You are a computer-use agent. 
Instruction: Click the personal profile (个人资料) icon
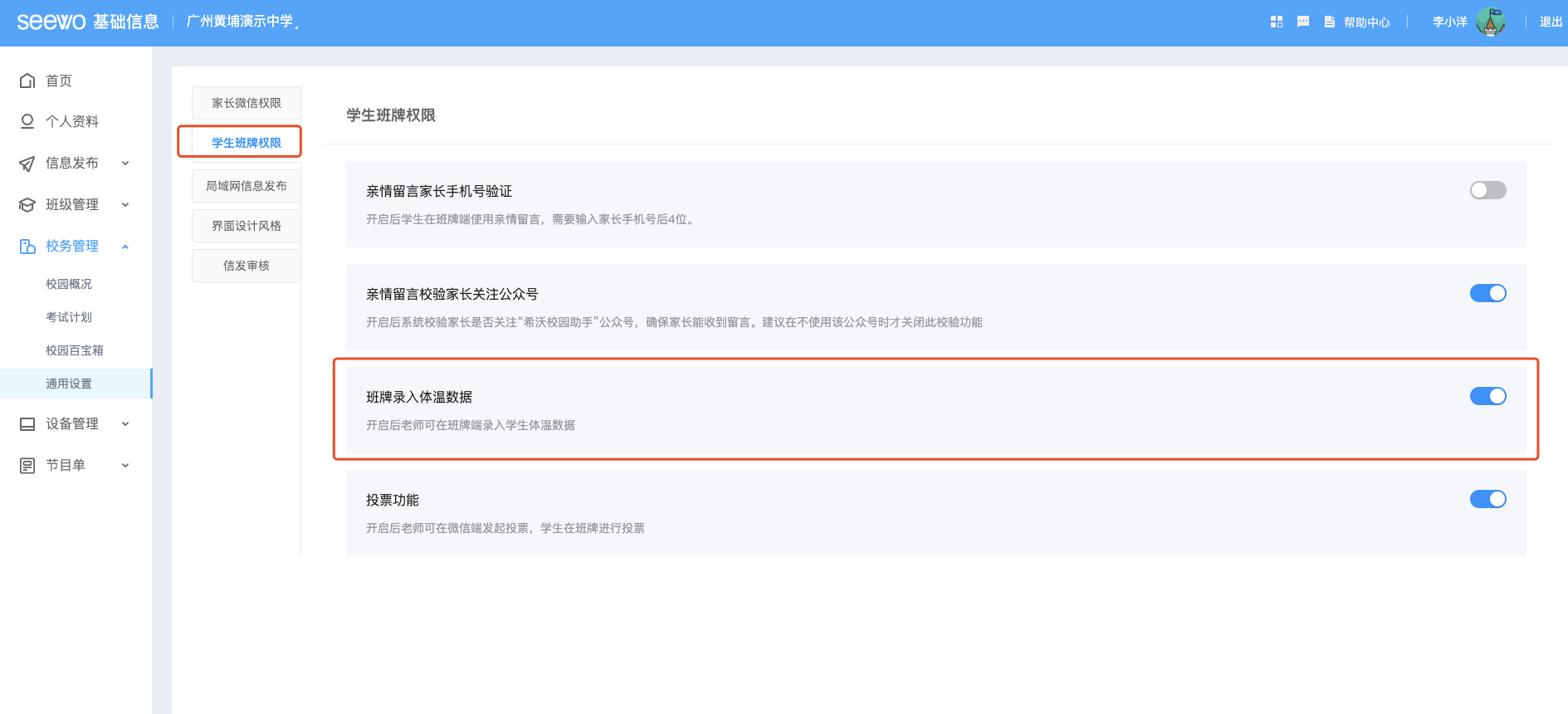tap(27, 121)
